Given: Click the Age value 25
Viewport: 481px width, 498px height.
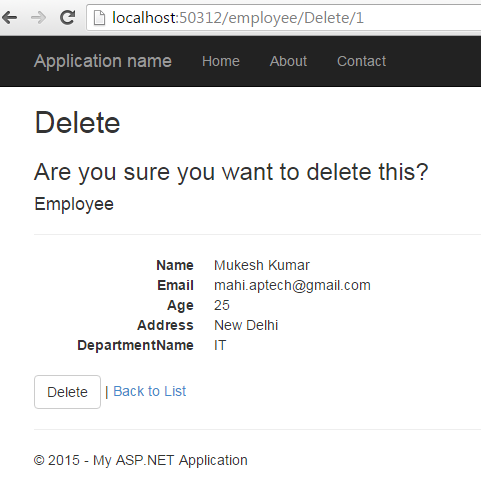Looking at the screenshot, I should 222,305.
